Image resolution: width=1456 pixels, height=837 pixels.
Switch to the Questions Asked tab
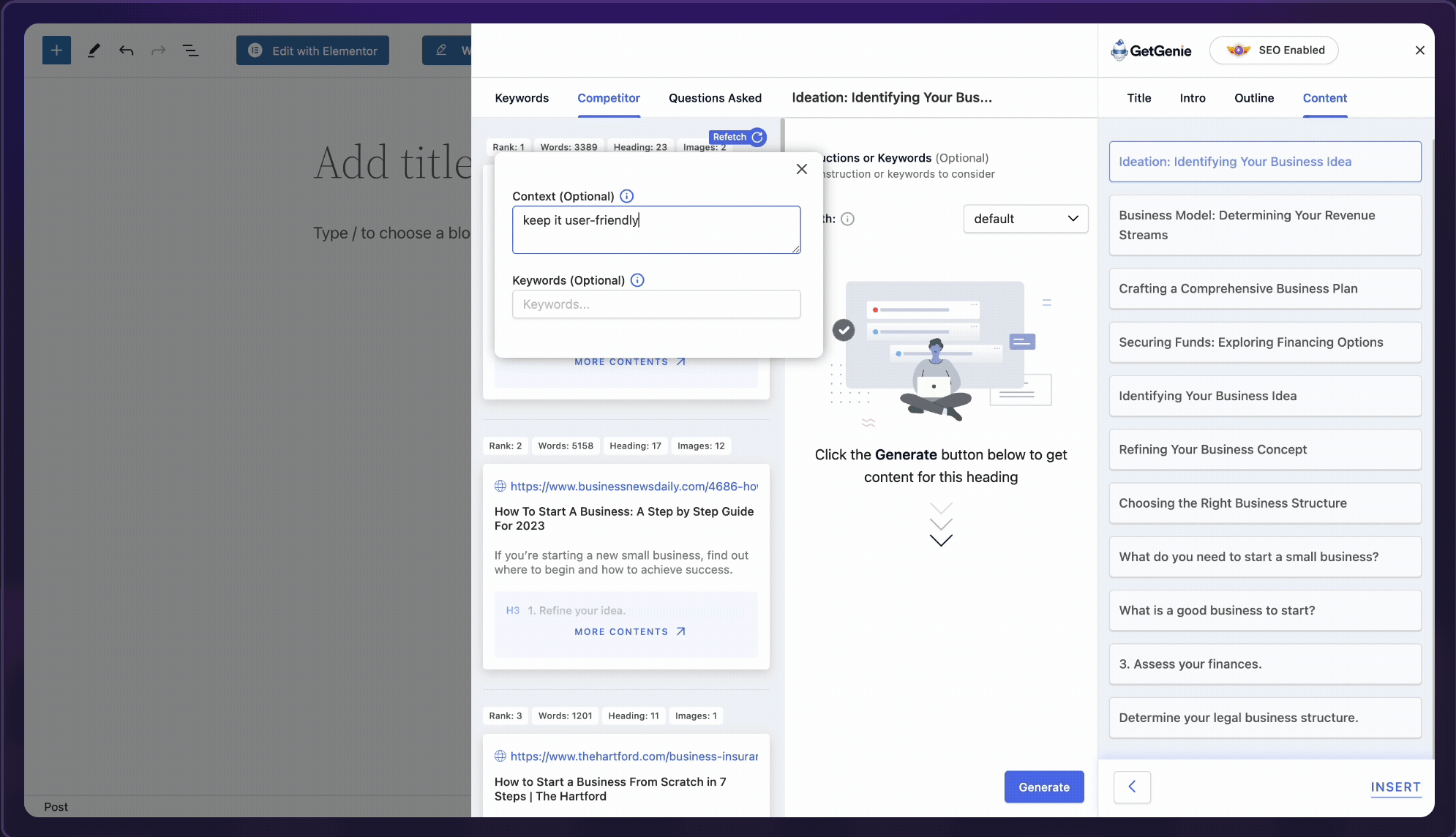point(715,98)
